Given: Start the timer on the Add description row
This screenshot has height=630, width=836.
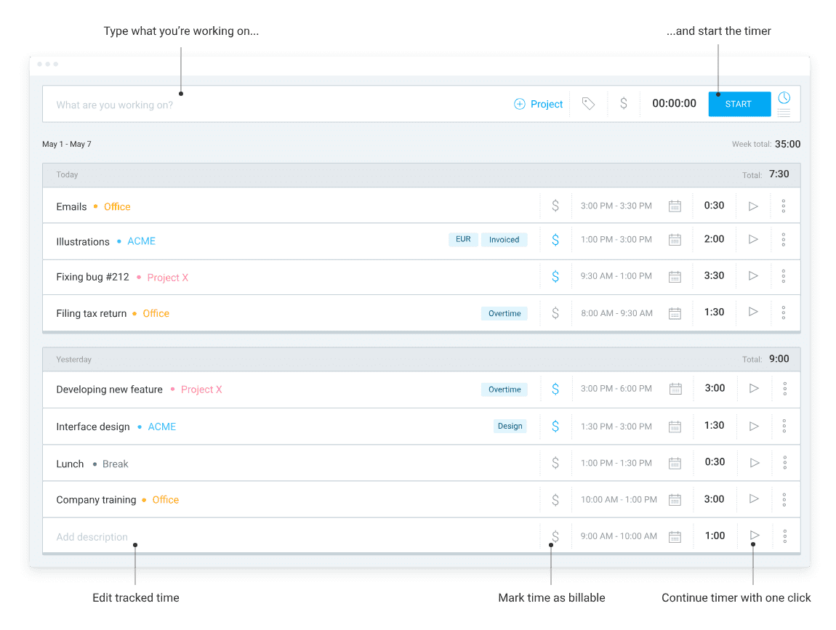Looking at the screenshot, I should pyautogui.click(x=753, y=536).
